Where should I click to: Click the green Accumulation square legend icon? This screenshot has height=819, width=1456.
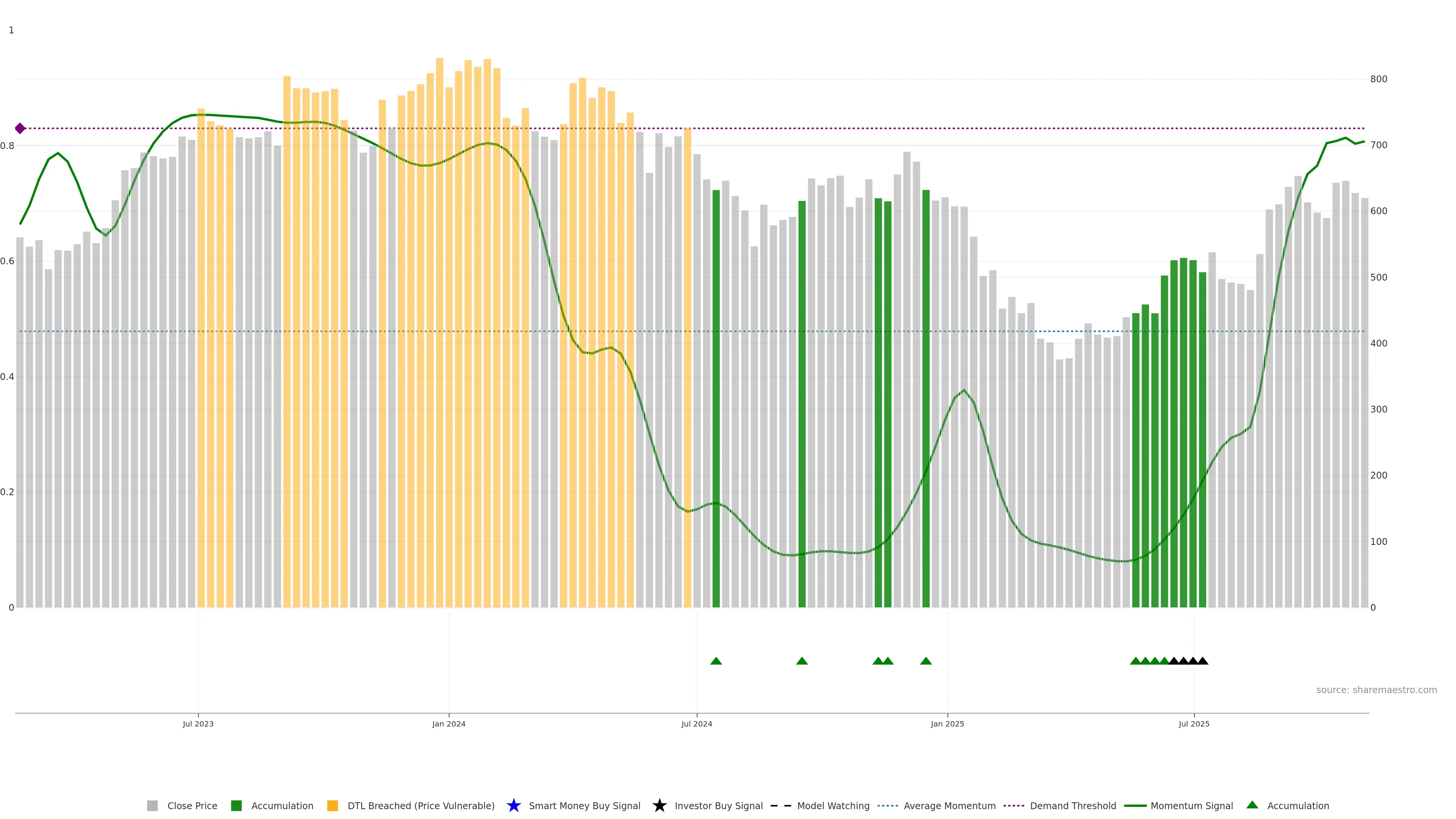click(236, 805)
